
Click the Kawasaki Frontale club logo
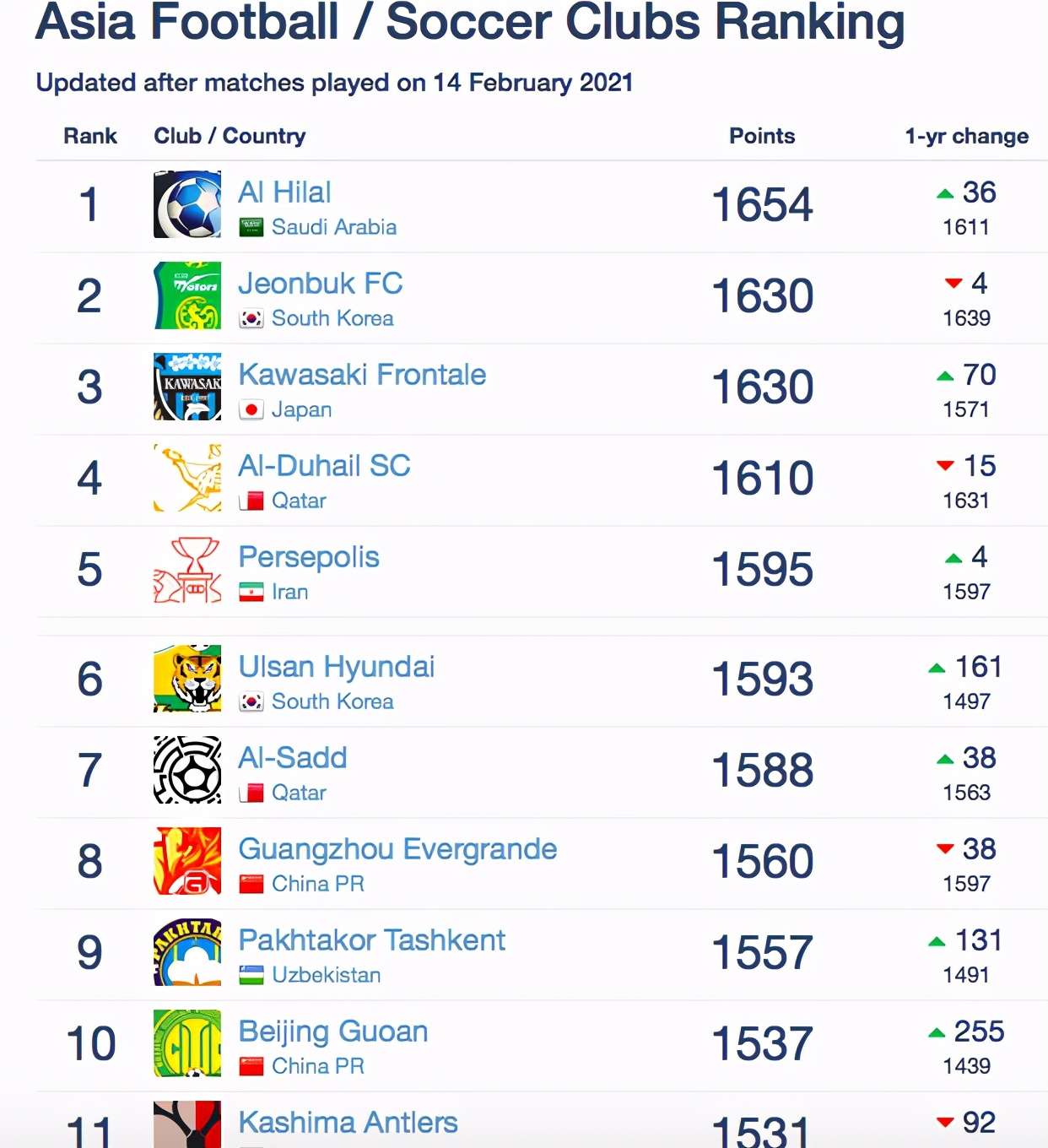[x=187, y=387]
